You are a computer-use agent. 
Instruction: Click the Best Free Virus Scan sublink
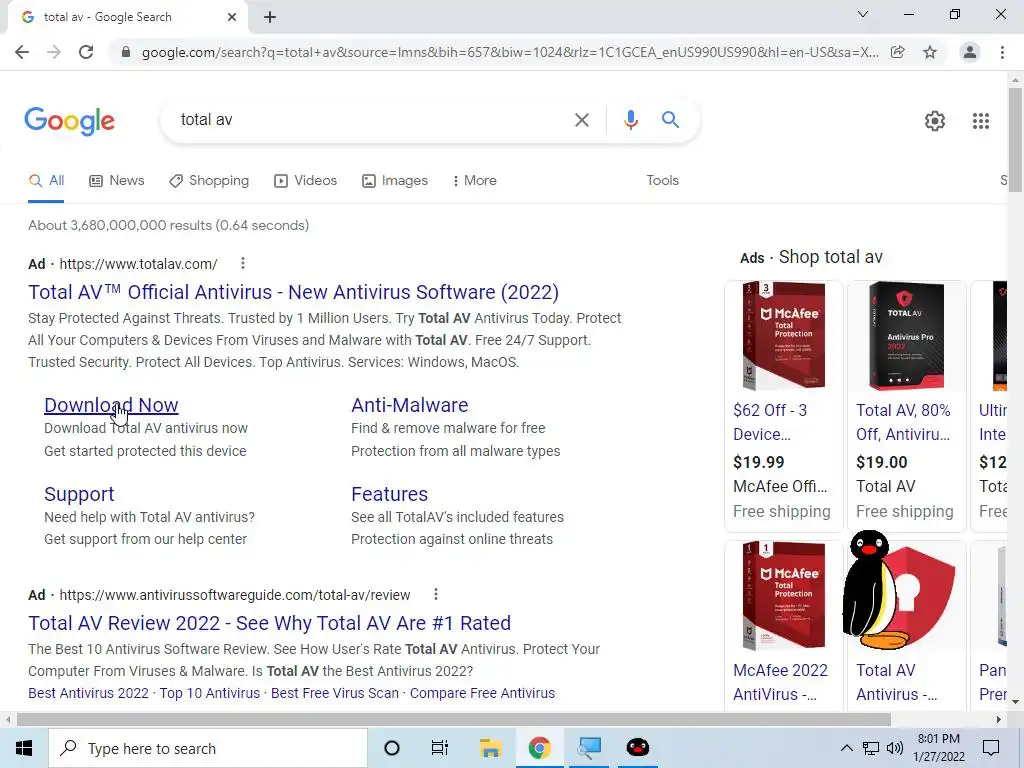[x=334, y=693]
